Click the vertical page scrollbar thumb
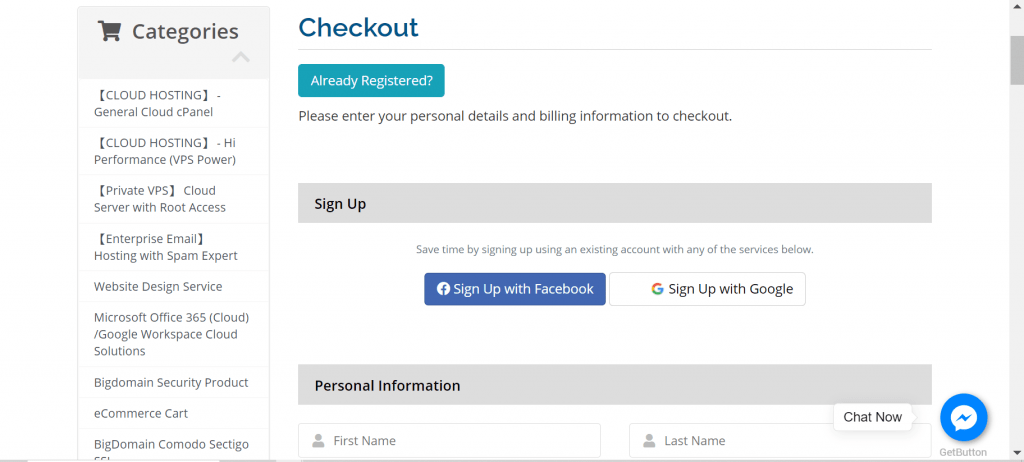Screen dimensions: 1024x462 [1017, 60]
